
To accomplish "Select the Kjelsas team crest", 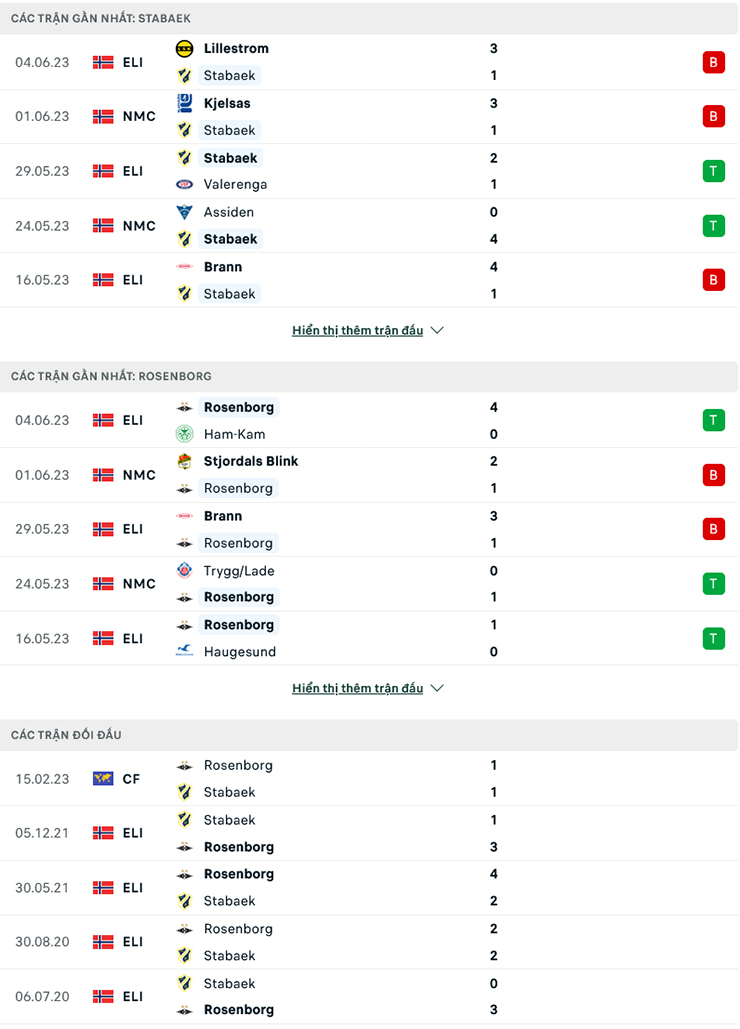I will point(185,103).
